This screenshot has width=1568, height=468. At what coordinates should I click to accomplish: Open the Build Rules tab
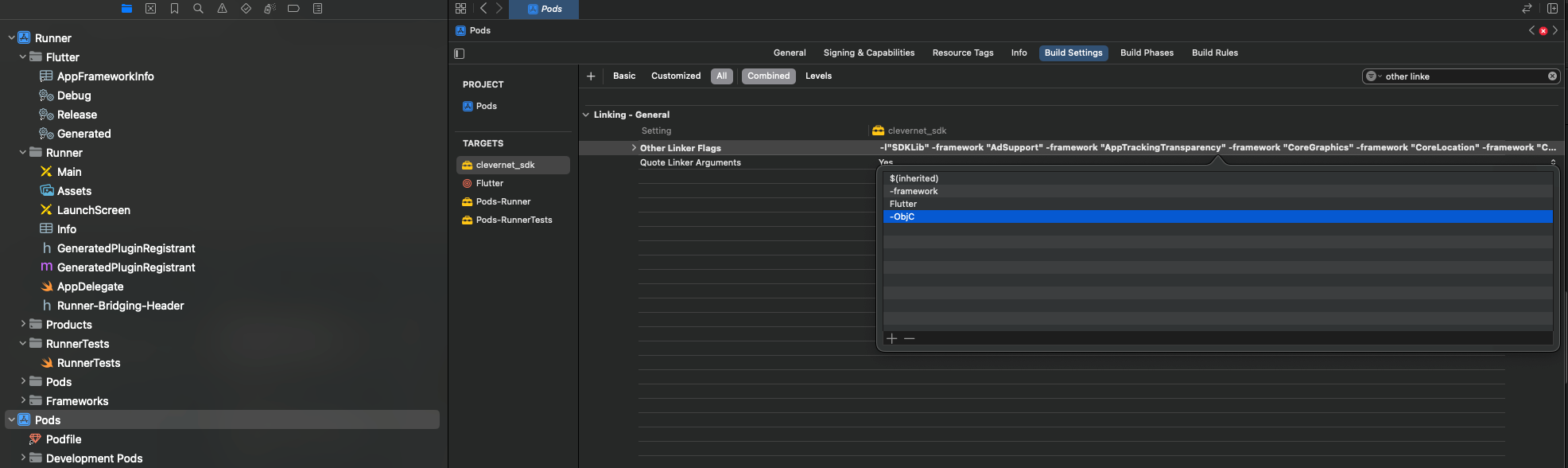[x=1215, y=53]
